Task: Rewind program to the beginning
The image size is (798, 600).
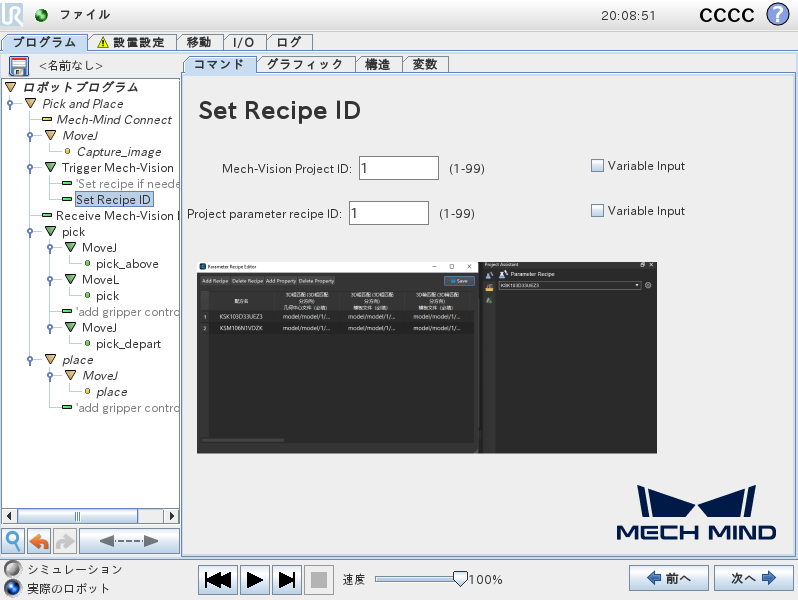Action: point(218,580)
